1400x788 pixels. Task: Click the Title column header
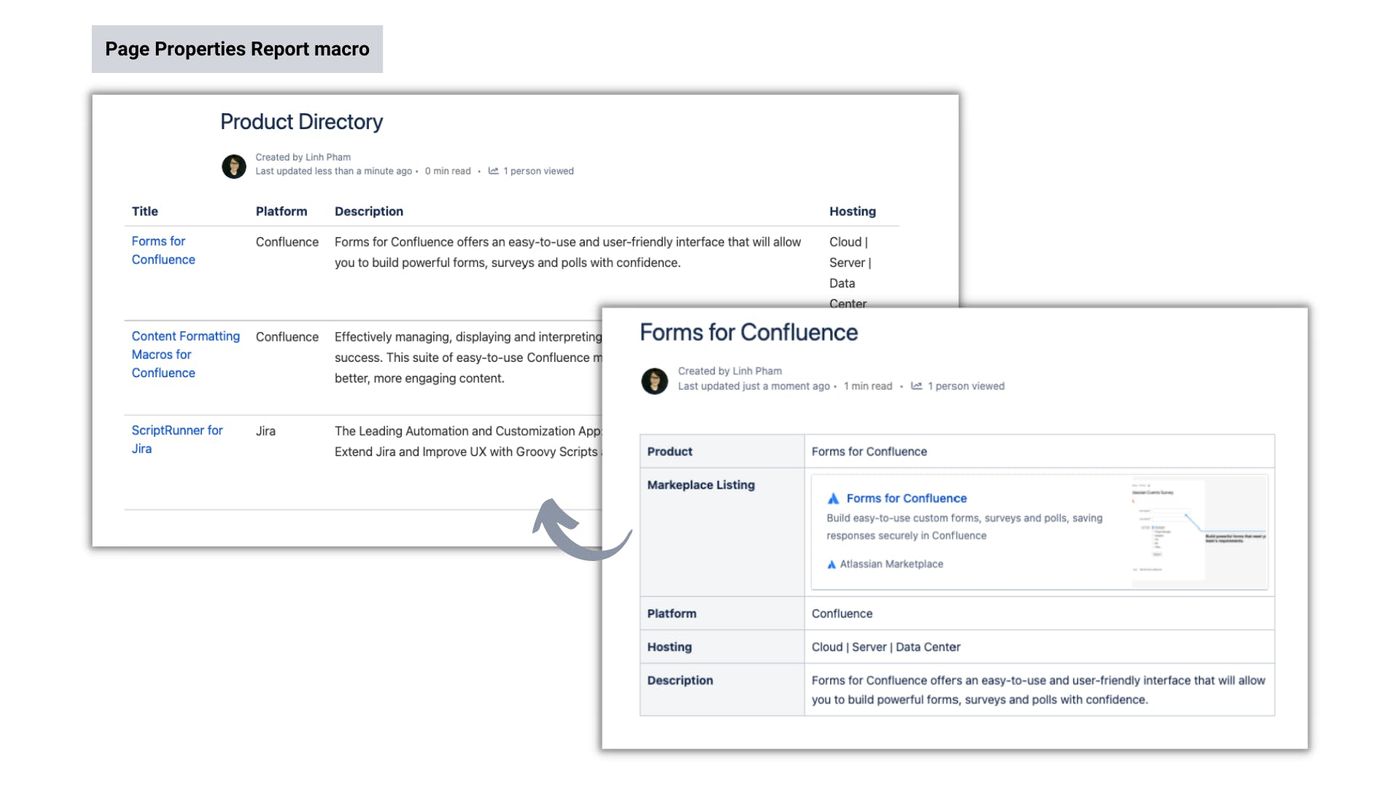point(144,211)
